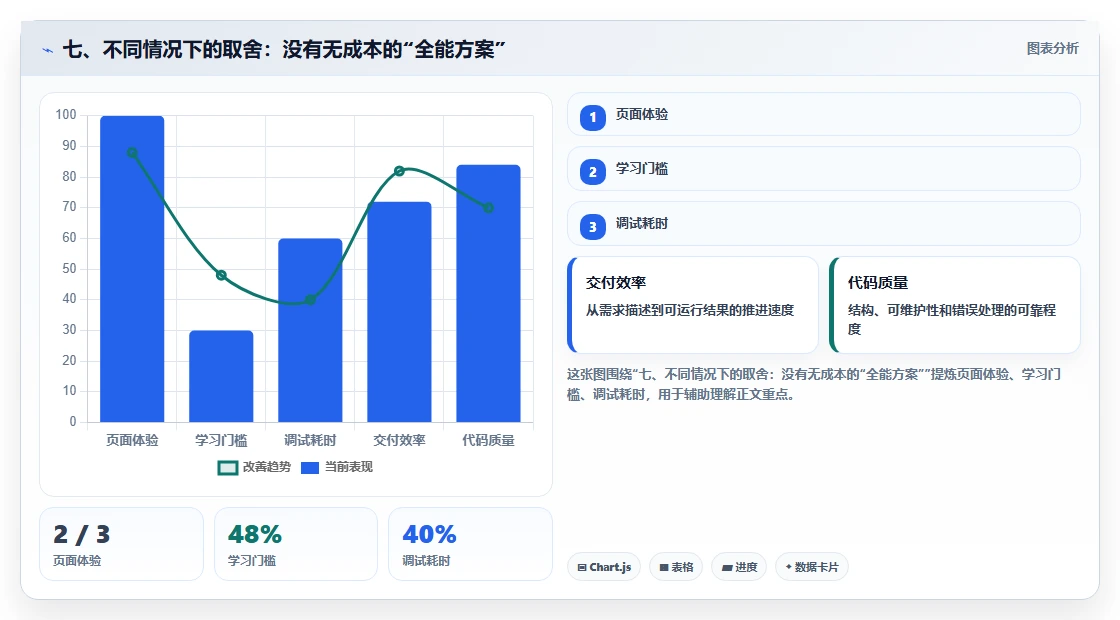Select the Chart.js tag
Viewport: 1120px width, 620px height.
click(604, 567)
